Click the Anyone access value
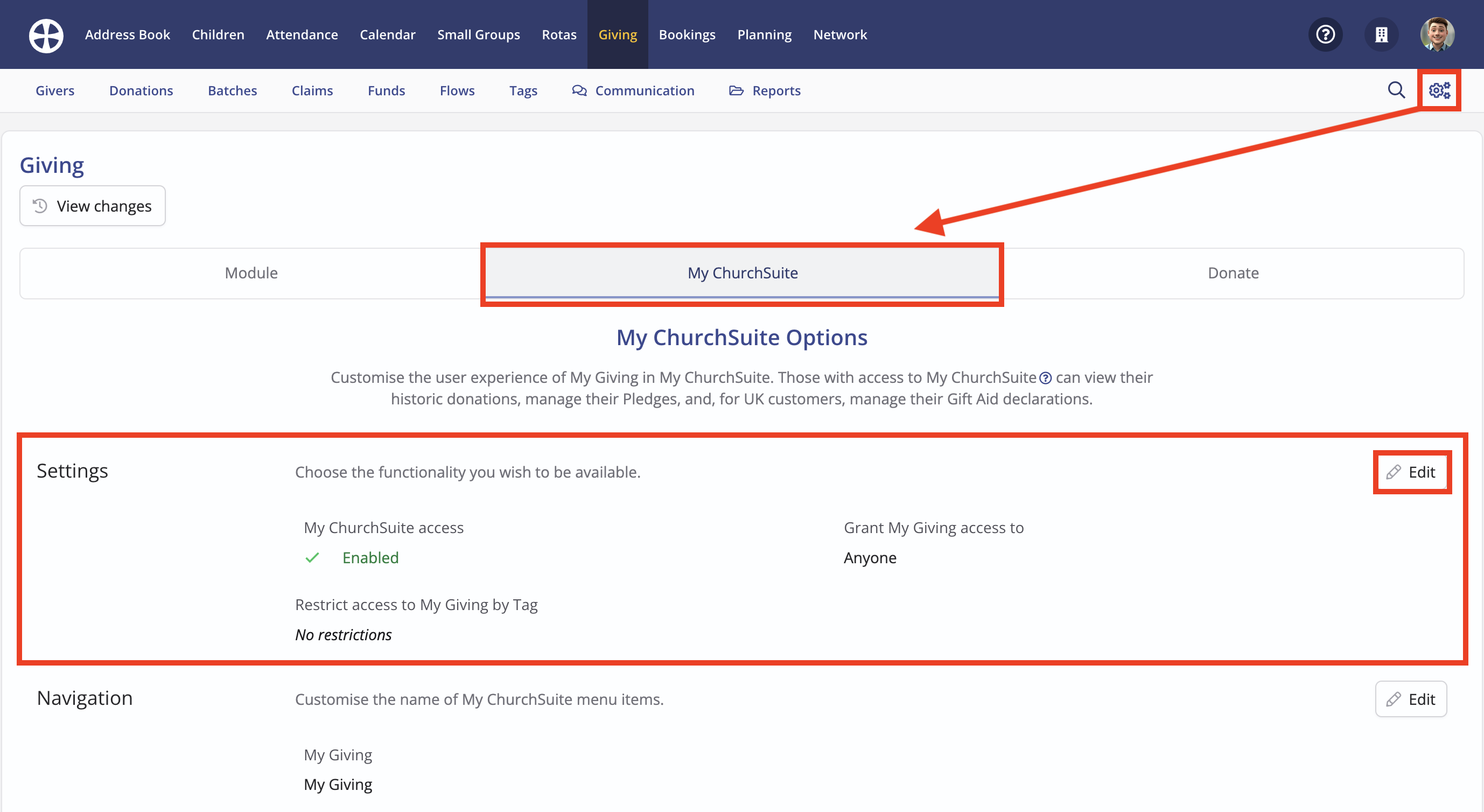 870,557
